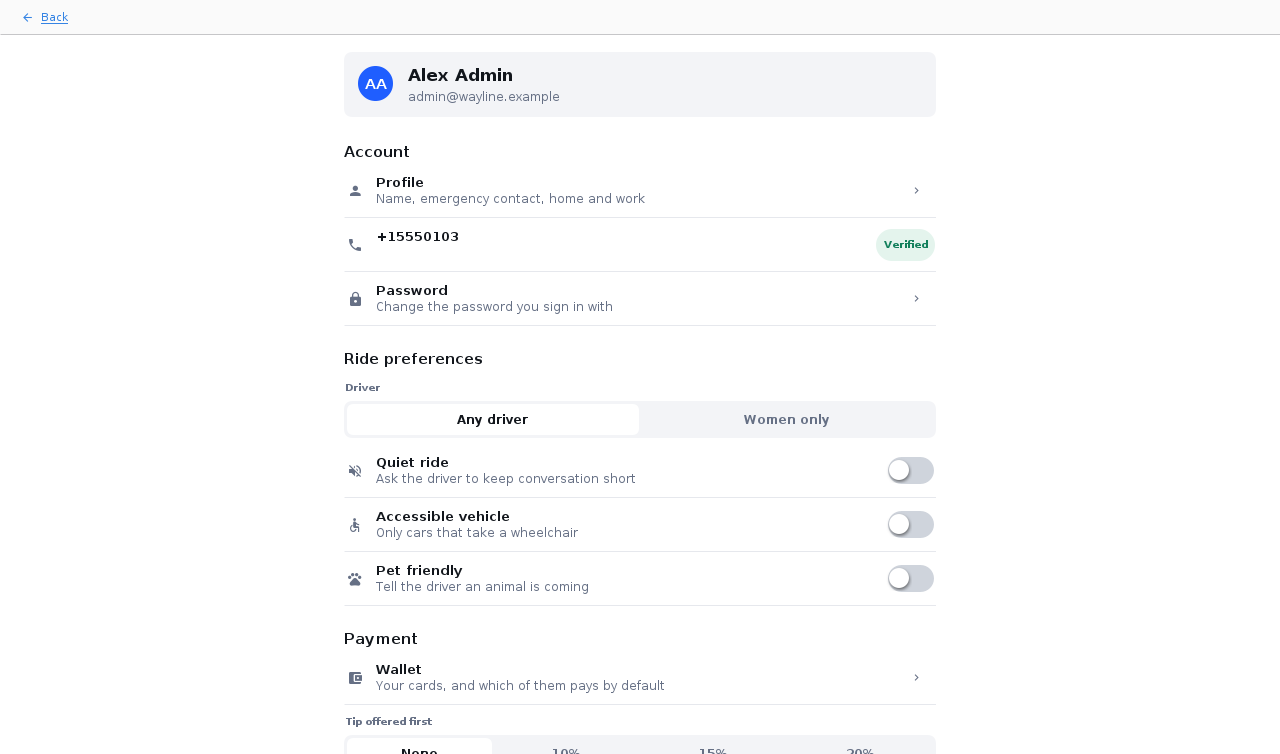1280x754 pixels.
Task: Click the Pet friendly paw icon
Action: pyautogui.click(x=355, y=579)
